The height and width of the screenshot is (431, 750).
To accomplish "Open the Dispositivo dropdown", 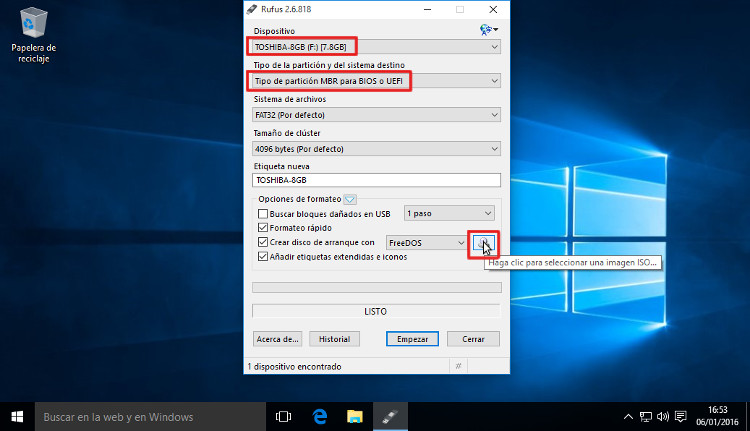I will 376,47.
